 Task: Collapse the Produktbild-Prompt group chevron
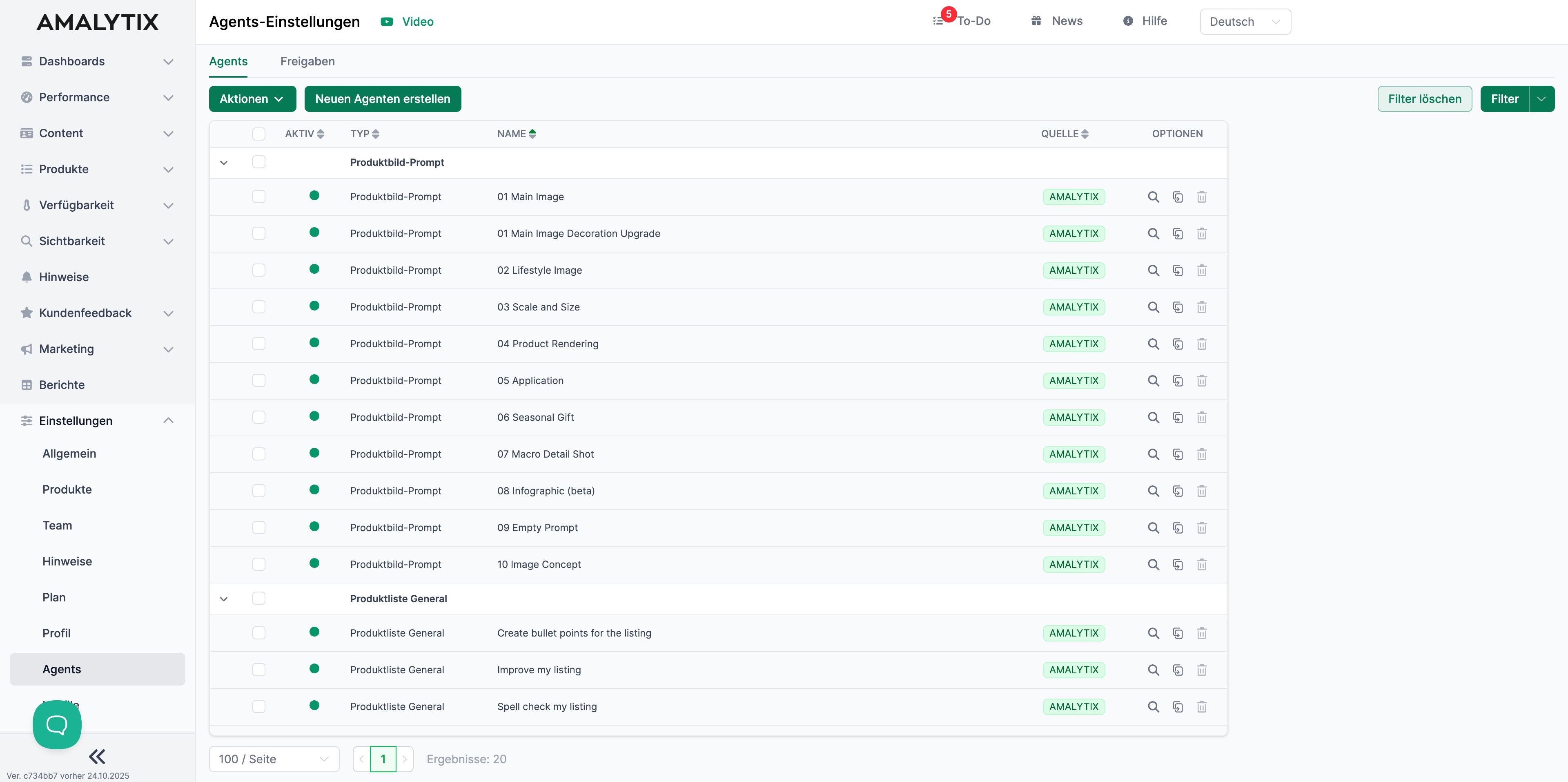tap(223, 163)
